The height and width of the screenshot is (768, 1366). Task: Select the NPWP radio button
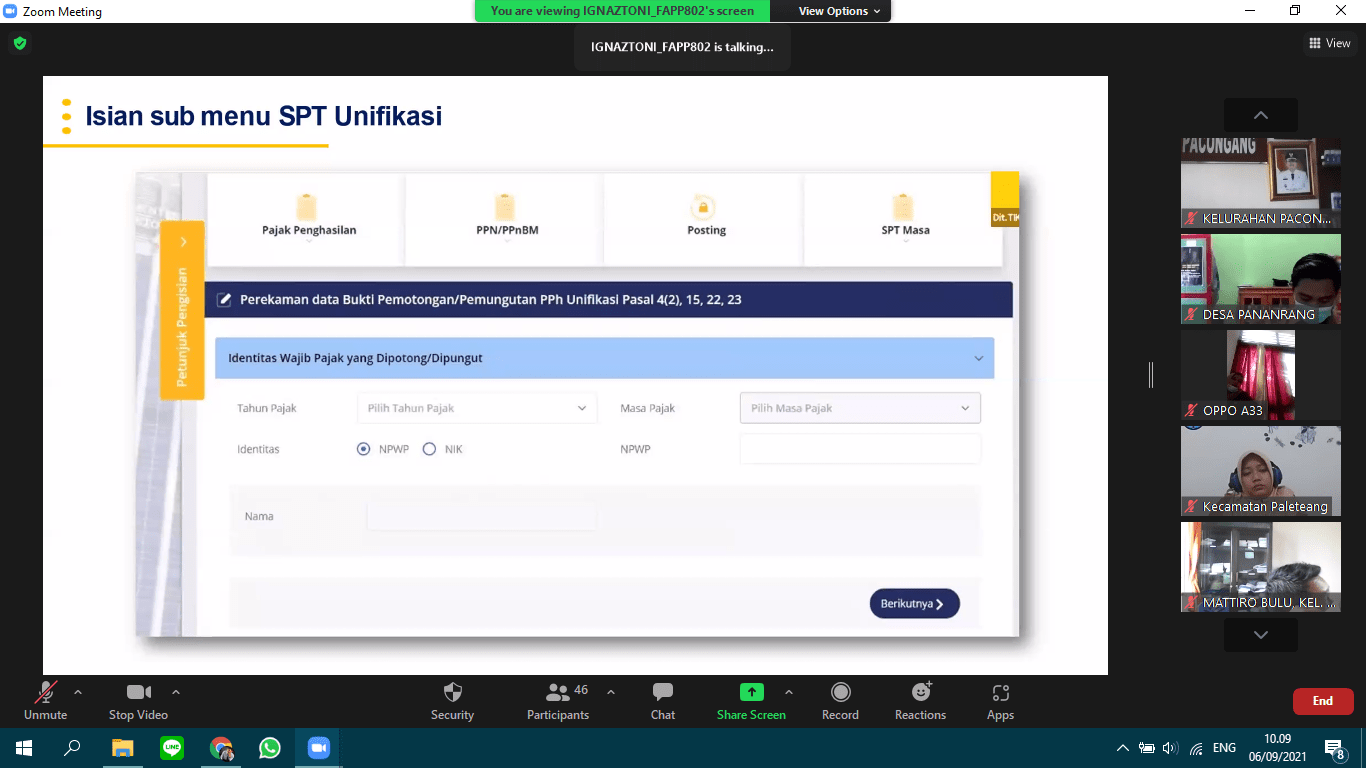pos(364,449)
